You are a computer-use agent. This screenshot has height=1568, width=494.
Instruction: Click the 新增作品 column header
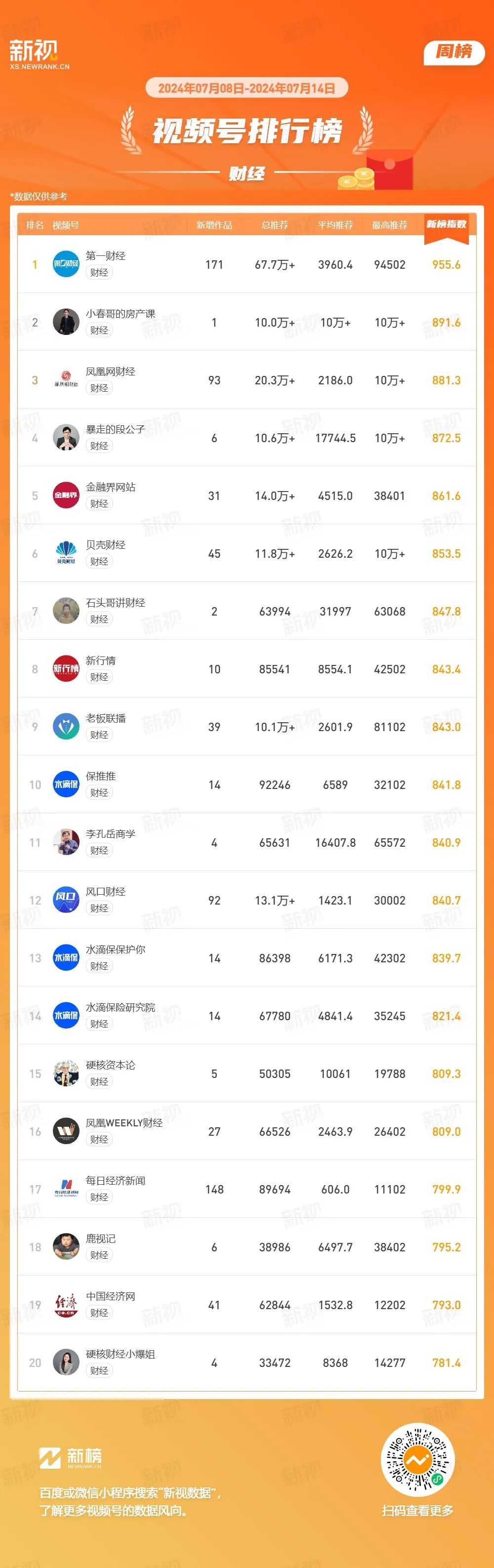pos(214,225)
